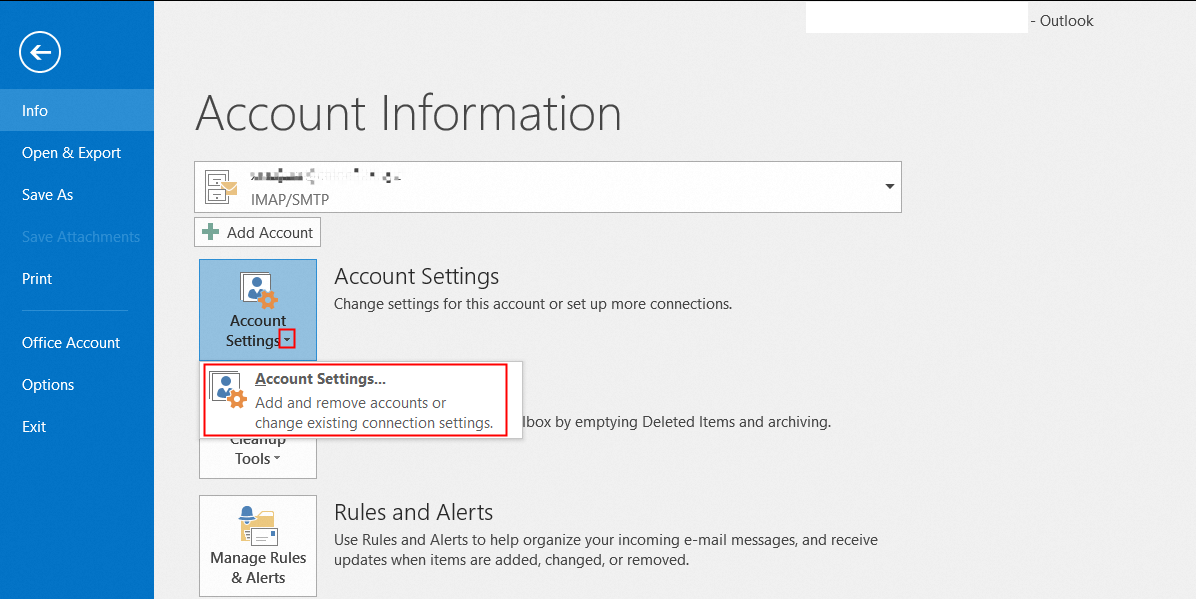
Task: Open the Cleanup Tools dropdown
Action: pyautogui.click(x=258, y=458)
